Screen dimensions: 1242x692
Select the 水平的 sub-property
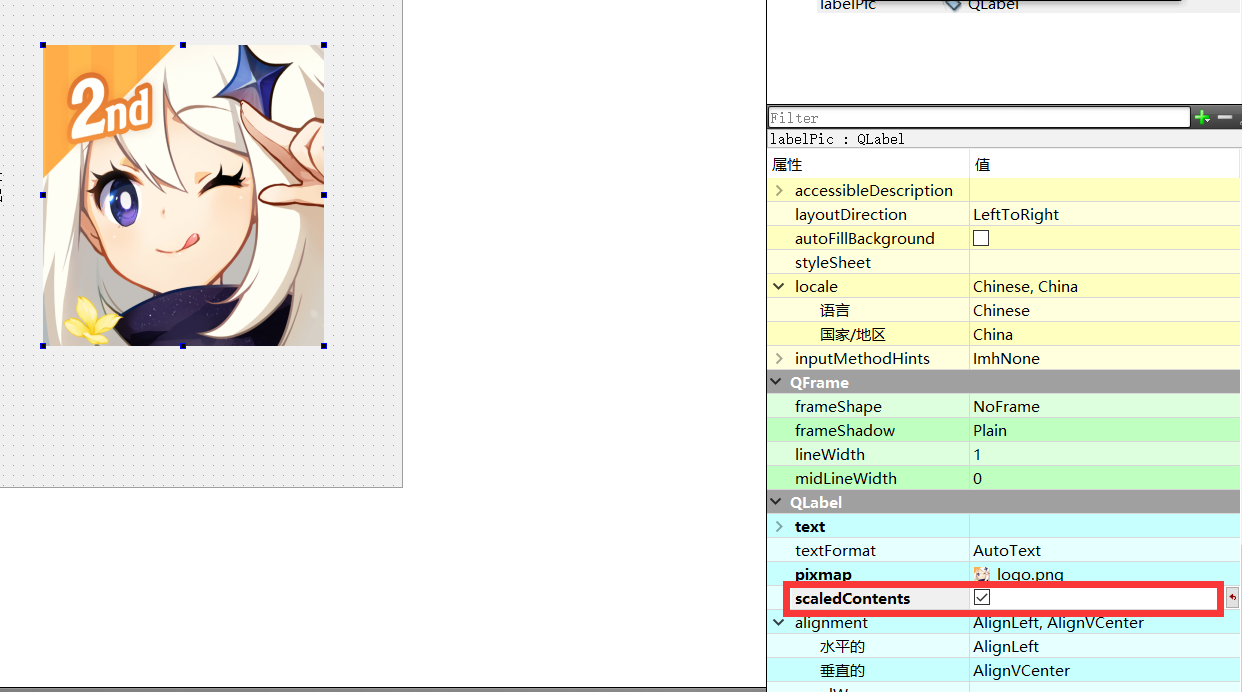click(842, 646)
